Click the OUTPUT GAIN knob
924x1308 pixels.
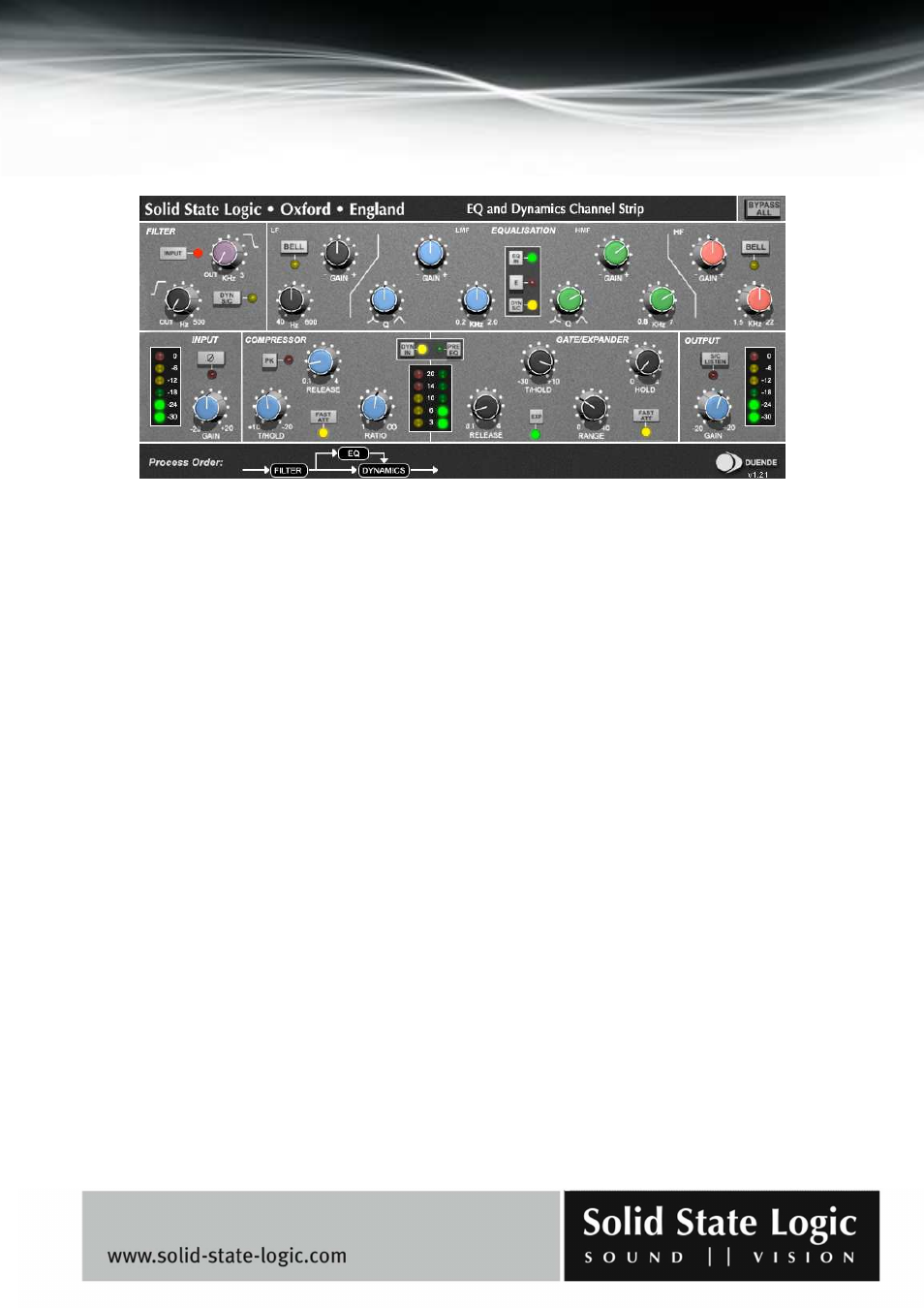[x=716, y=407]
